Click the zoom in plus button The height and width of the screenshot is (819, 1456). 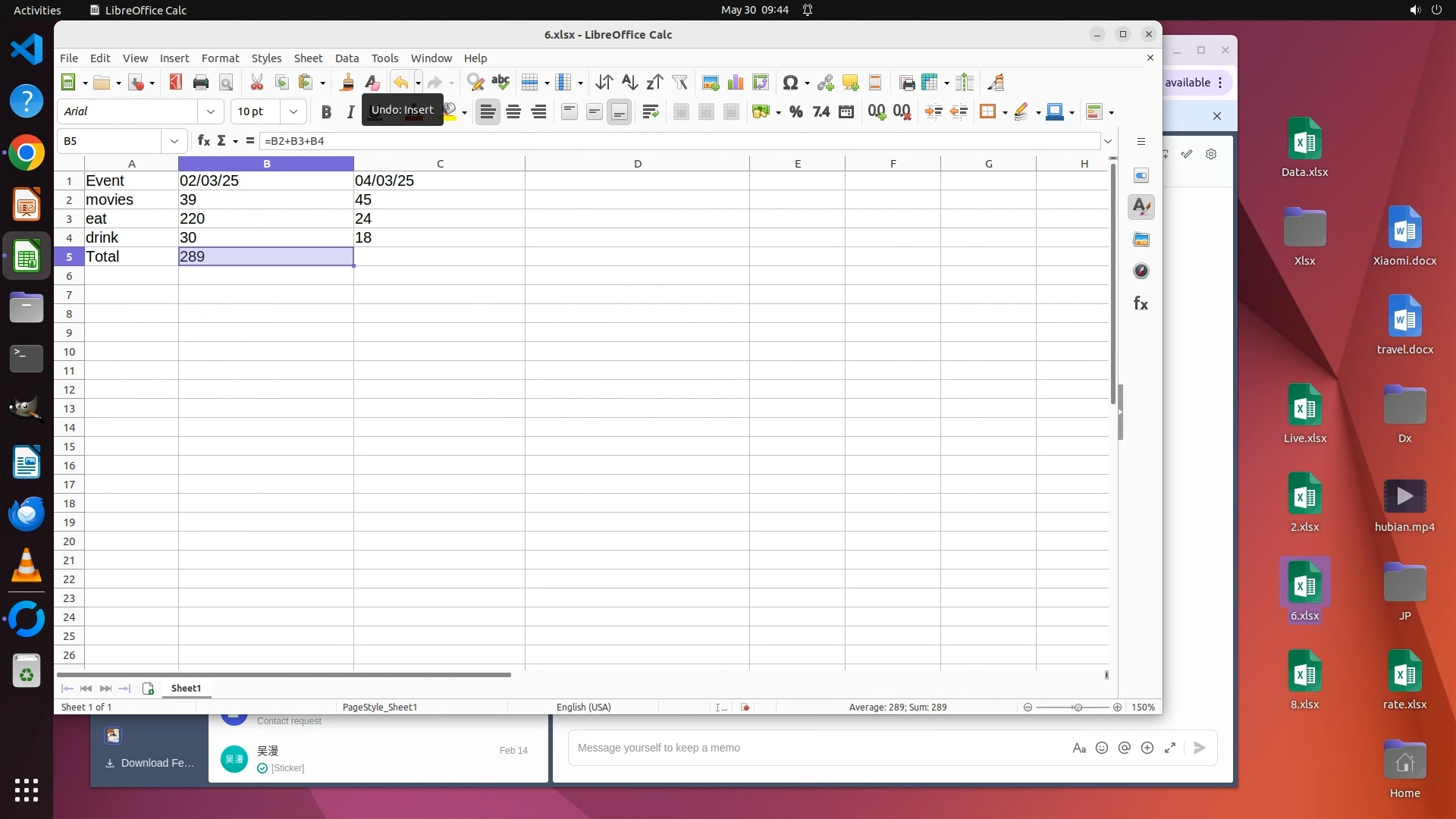pyautogui.click(x=1117, y=708)
